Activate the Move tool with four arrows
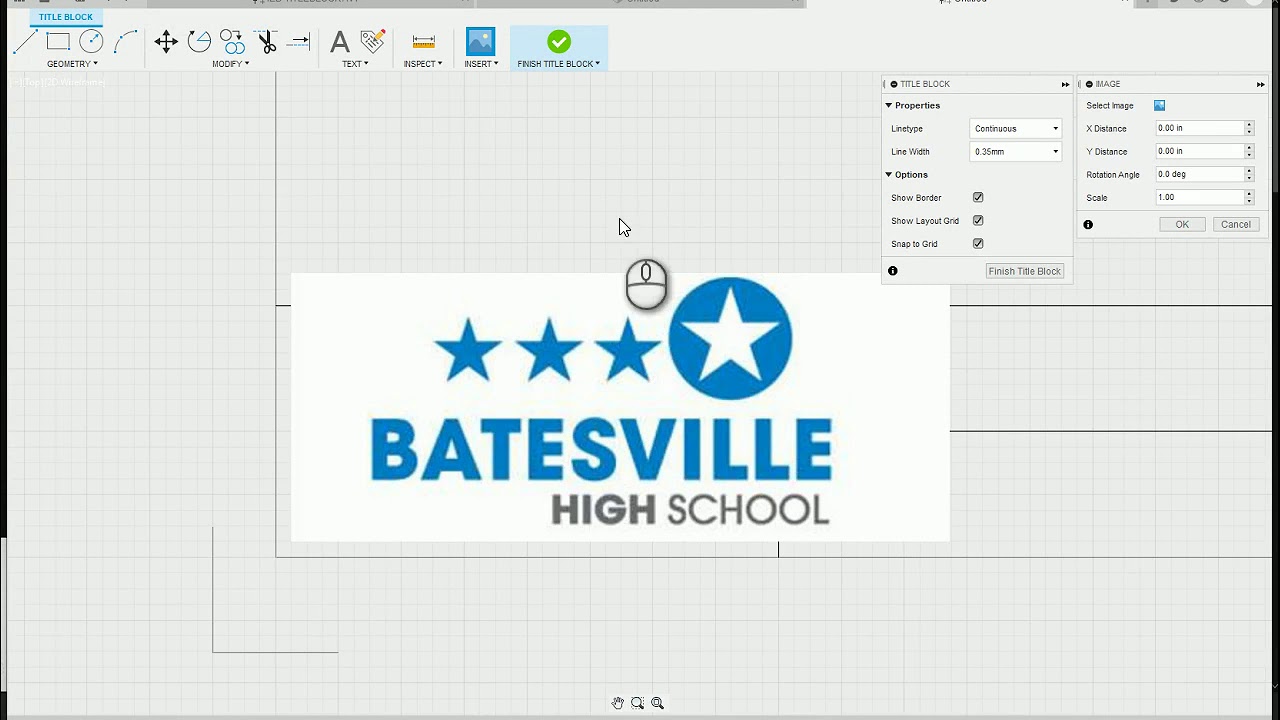1280x720 pixels. (x=166, y=41)
